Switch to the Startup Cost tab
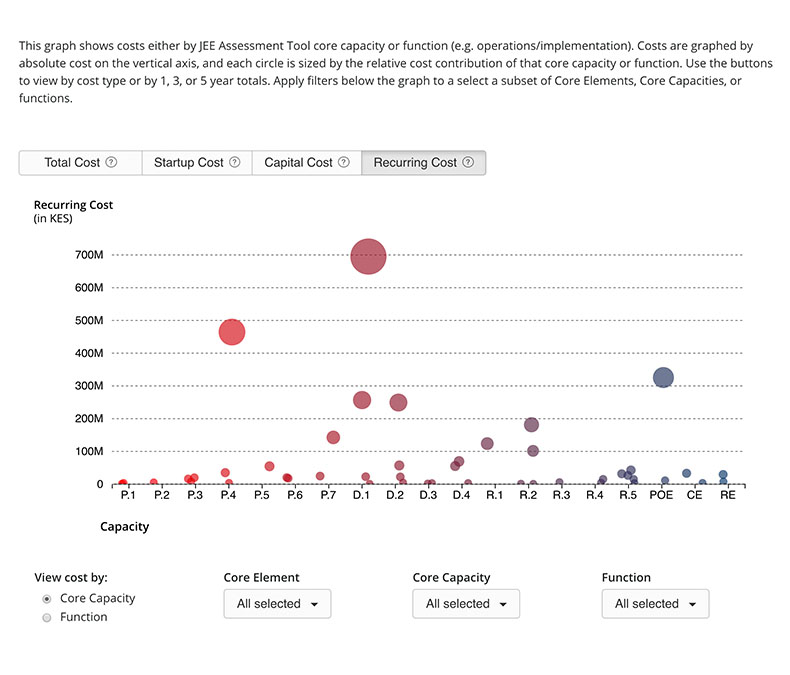The height and width of the screenshot is (675, 790). point(197,163)
